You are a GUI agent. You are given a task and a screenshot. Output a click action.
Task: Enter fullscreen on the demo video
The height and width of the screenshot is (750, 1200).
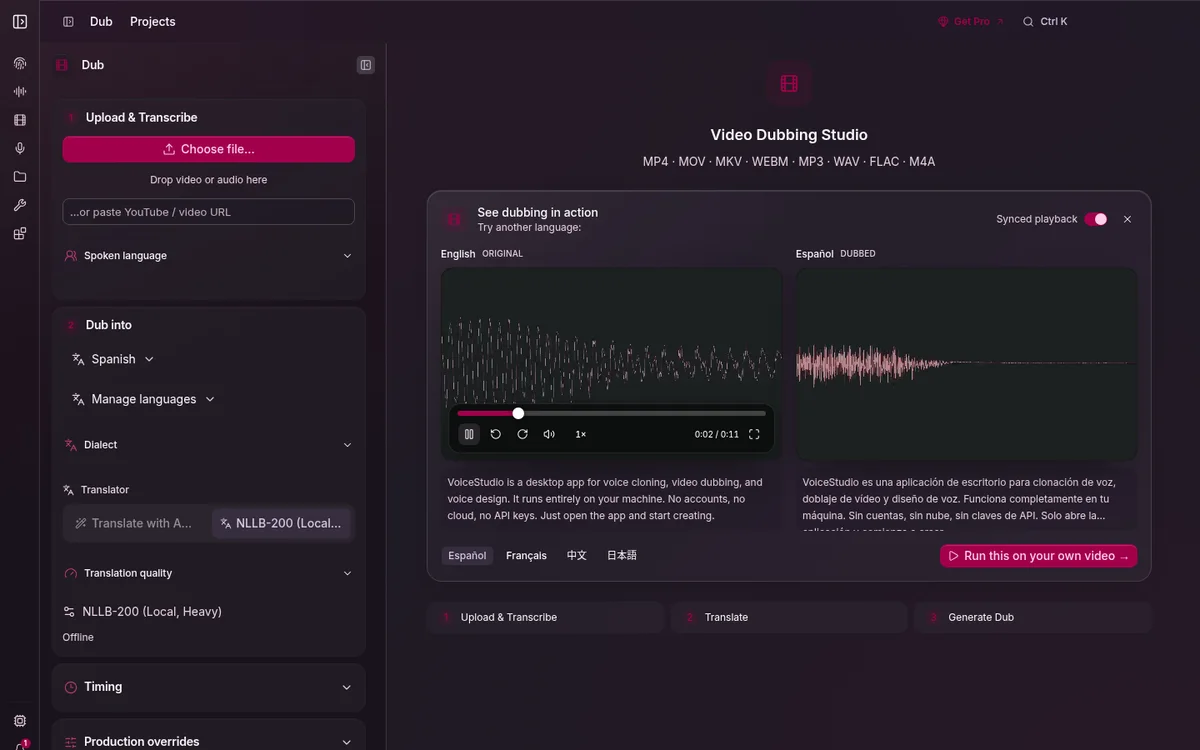[x=754, y=434]
